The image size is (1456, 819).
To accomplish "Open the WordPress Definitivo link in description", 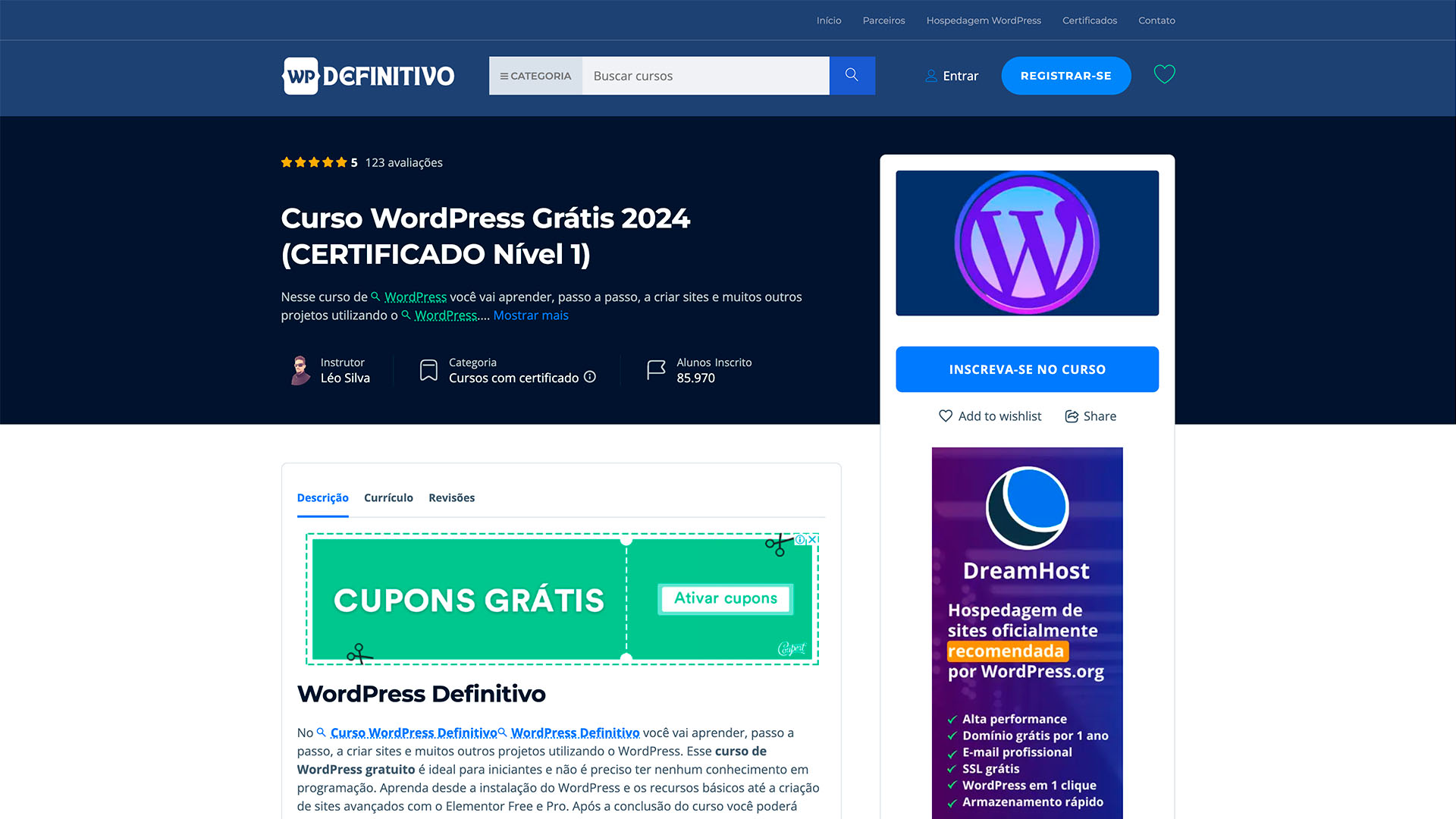I will point(575,733).
